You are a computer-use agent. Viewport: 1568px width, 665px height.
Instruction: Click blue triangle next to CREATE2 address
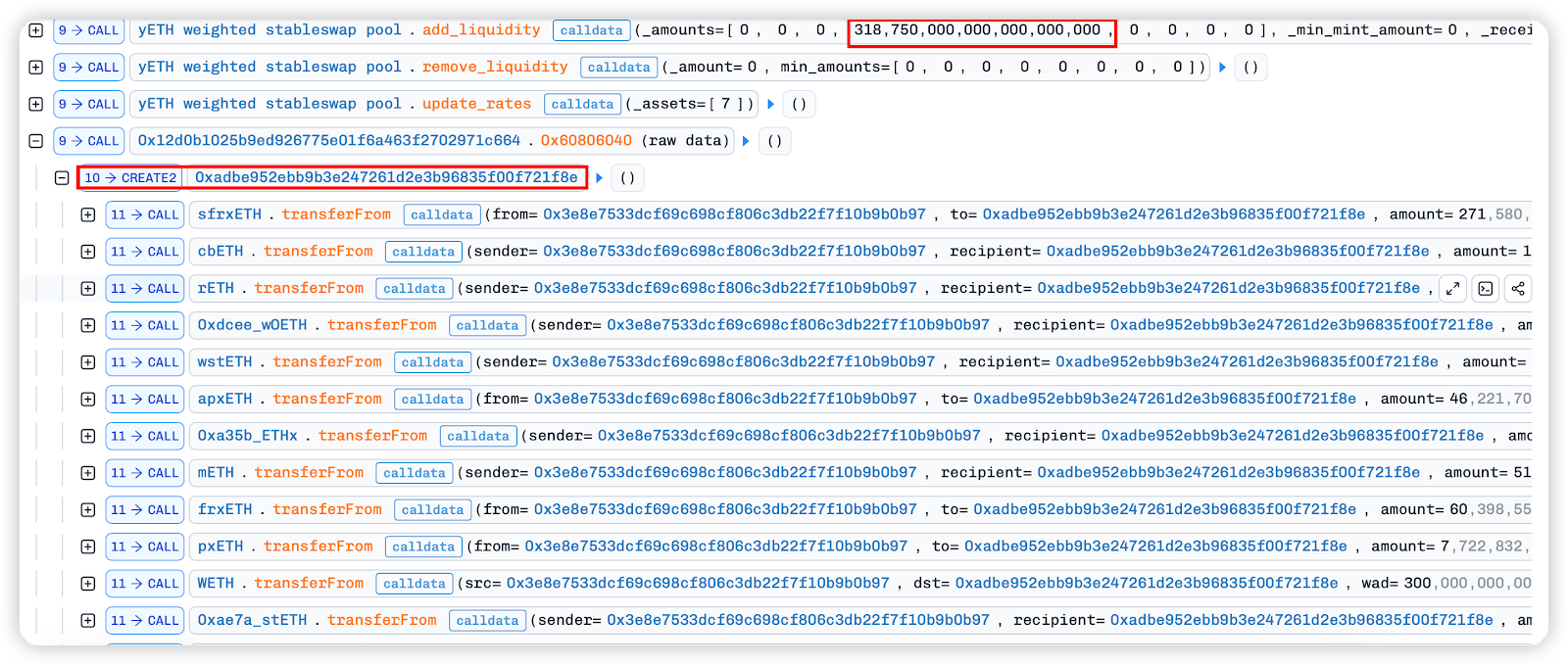[599, 178]
